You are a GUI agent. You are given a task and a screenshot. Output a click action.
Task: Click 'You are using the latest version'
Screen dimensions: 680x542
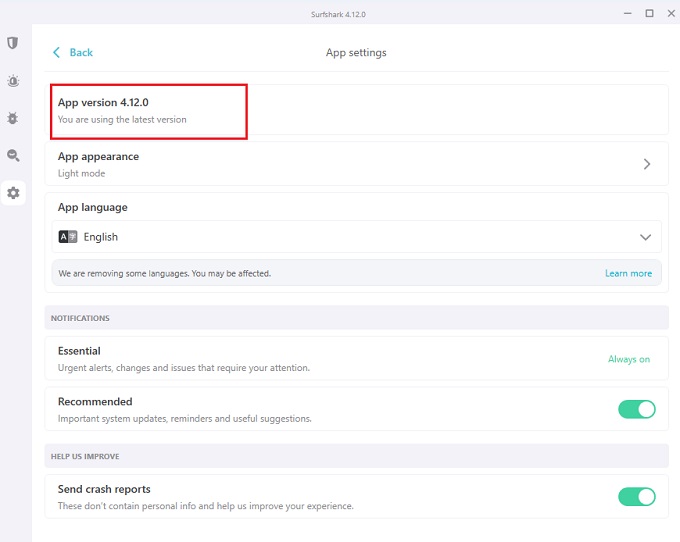(122, 120)
